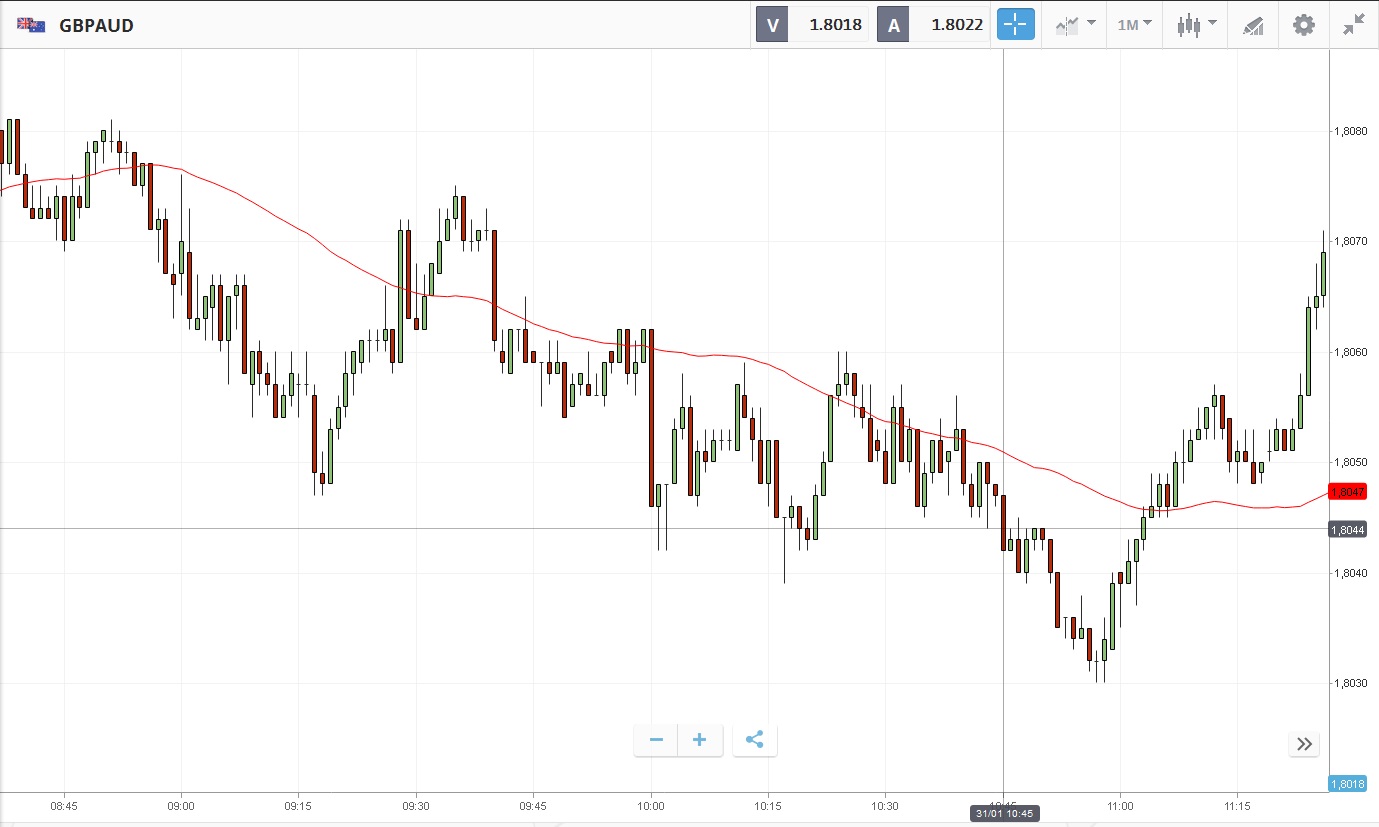This screenshot has height=827, width=1379.
Task: Zoom out with the minus button
Action: [656, 740]
